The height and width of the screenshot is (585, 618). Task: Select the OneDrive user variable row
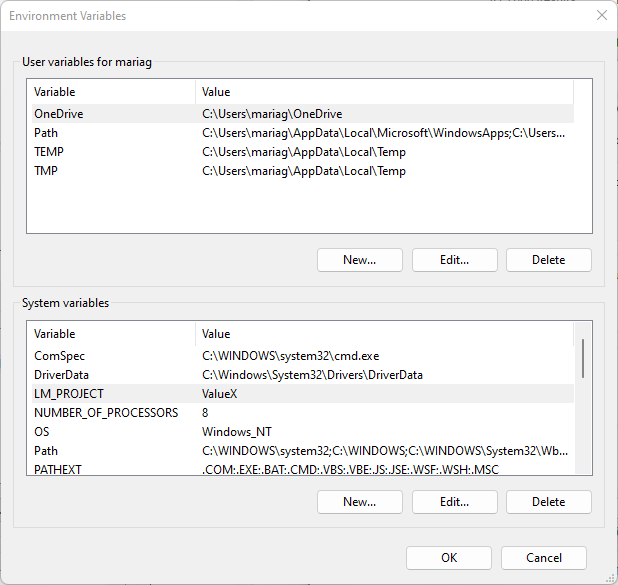pos(59,114)
